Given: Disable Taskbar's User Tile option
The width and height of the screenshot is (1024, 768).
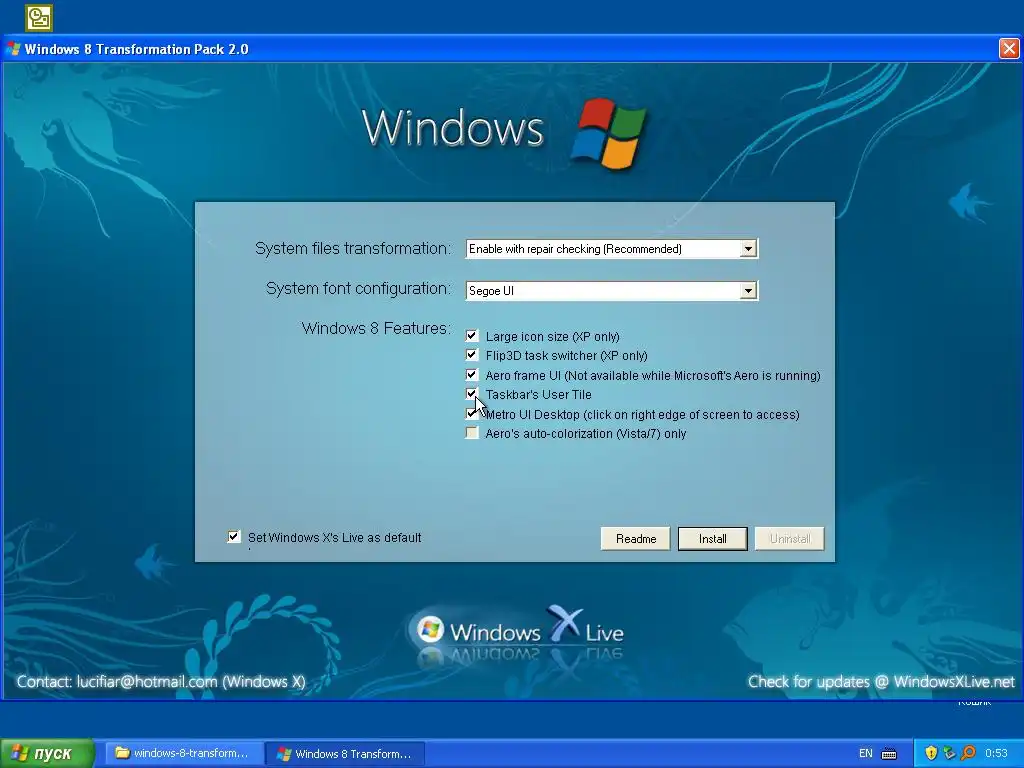Looking at the screenshot, I should point(472,394).
